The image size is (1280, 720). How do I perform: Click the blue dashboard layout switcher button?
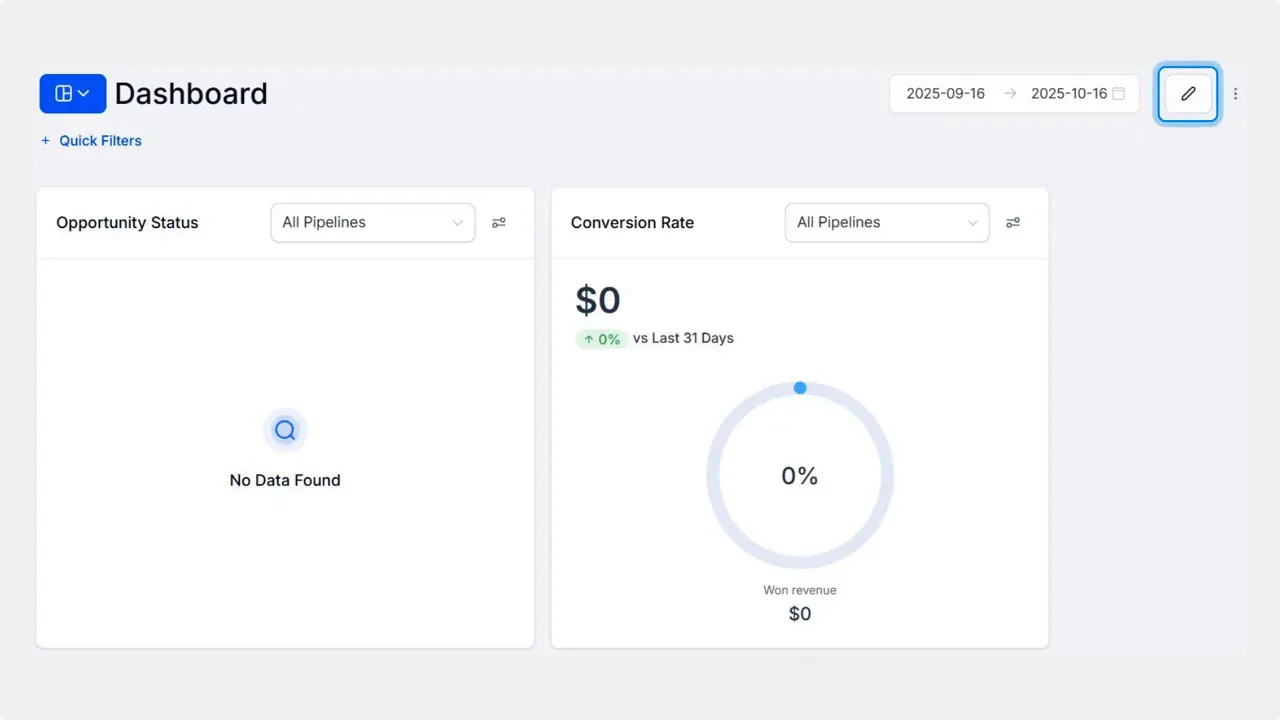click(x=73, y=94)
